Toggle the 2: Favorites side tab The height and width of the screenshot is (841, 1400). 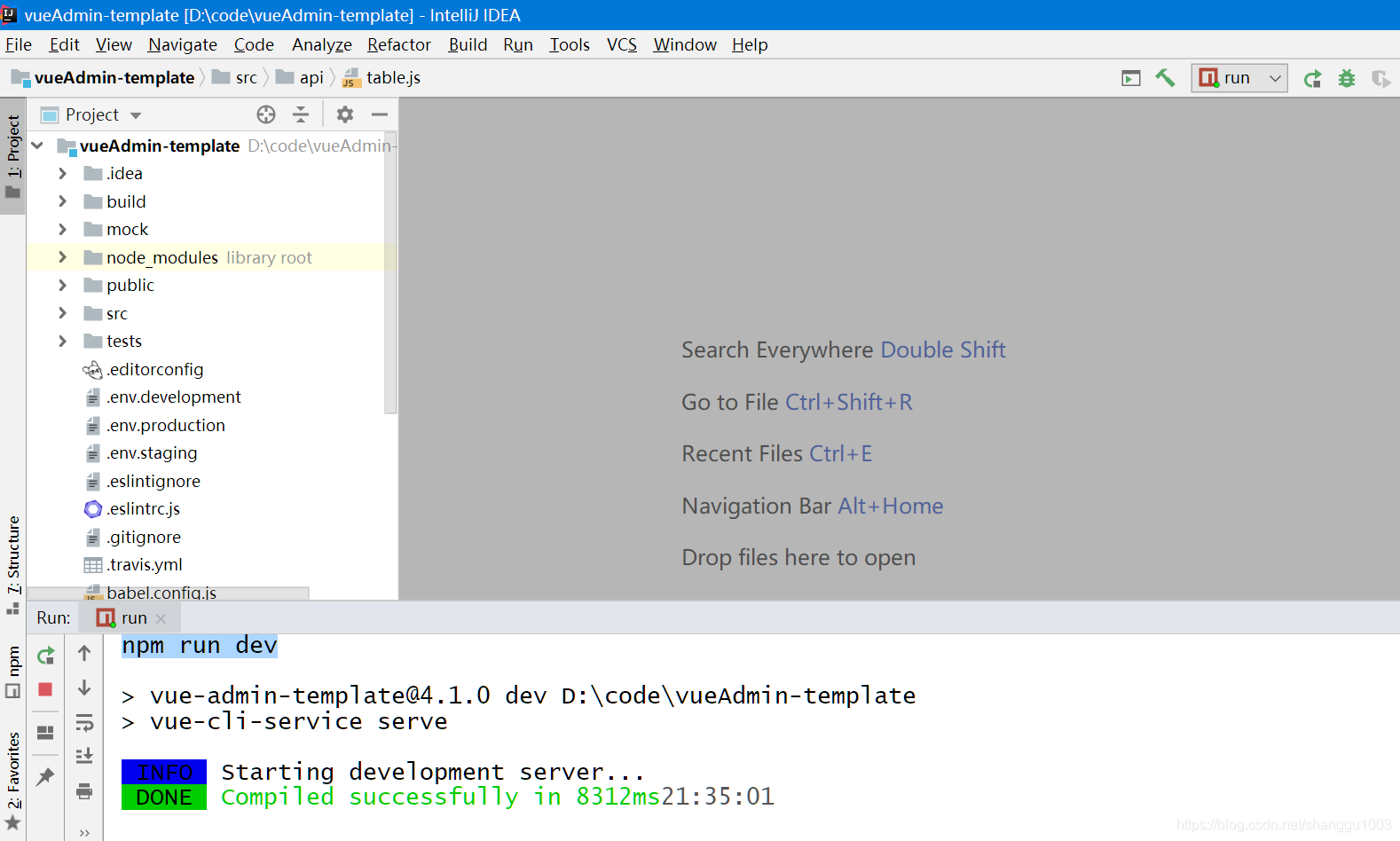12,782
